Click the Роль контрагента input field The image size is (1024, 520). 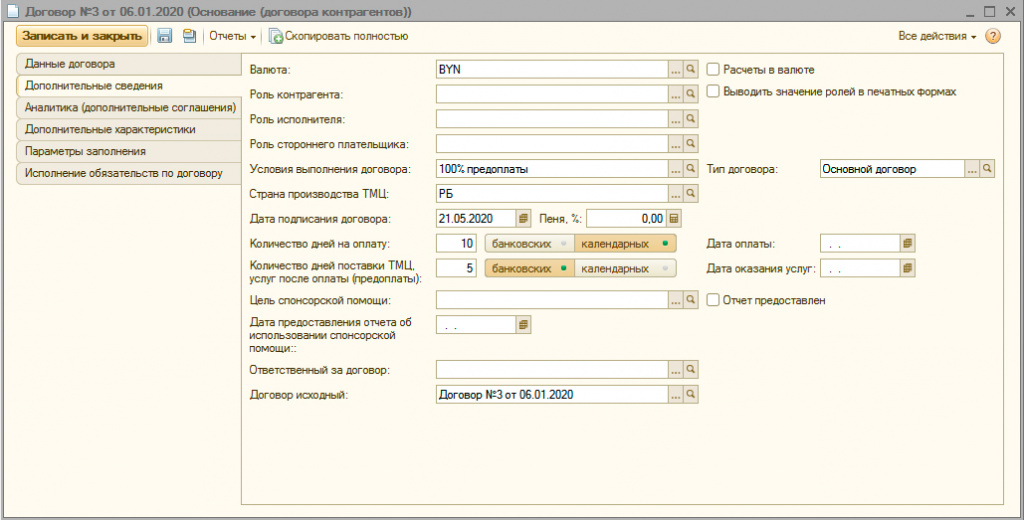[x=551, y=94]
